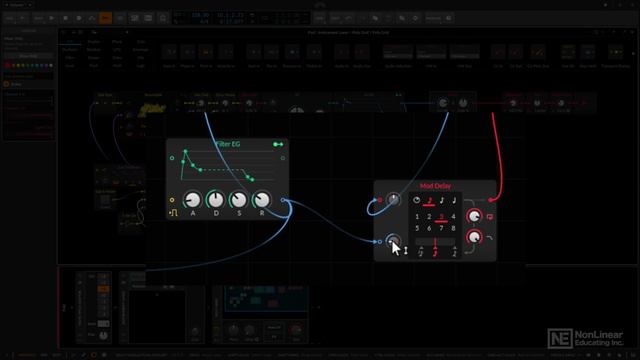Click the Filter EG modulator output icon
The width and height of the screenshot is (640, 360).
(x=278, y=144)
